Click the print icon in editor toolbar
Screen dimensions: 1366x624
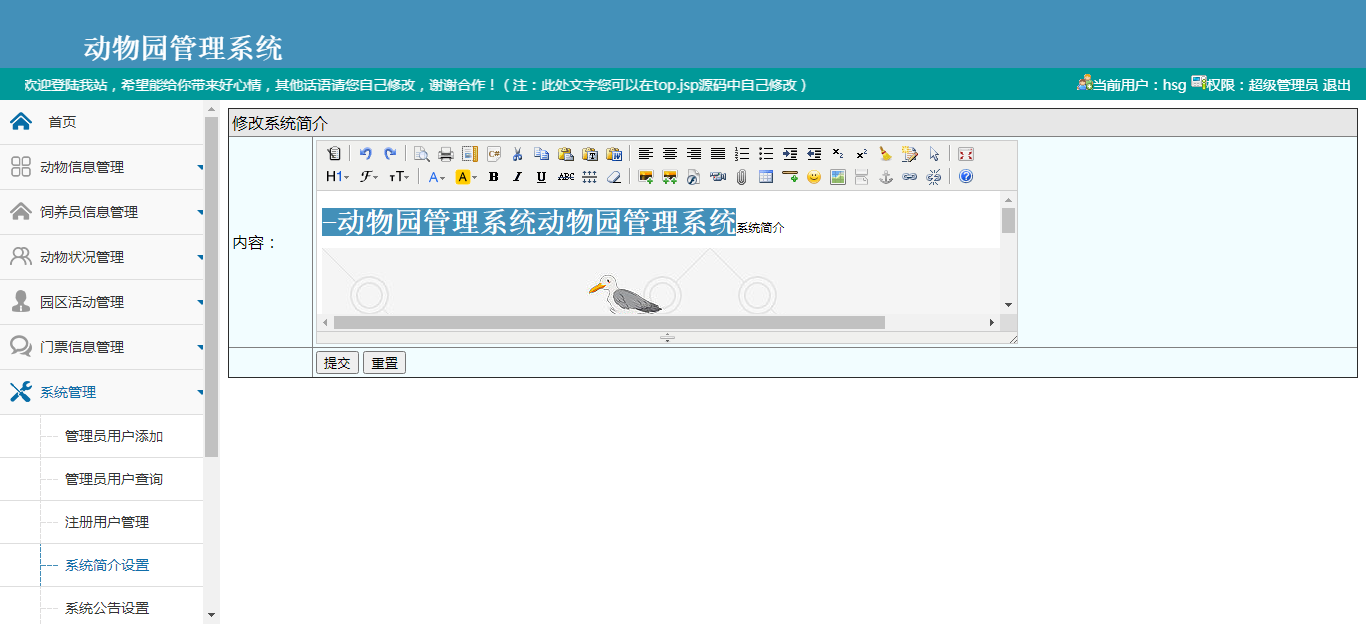pyautogui.click(x=446, y=154)
